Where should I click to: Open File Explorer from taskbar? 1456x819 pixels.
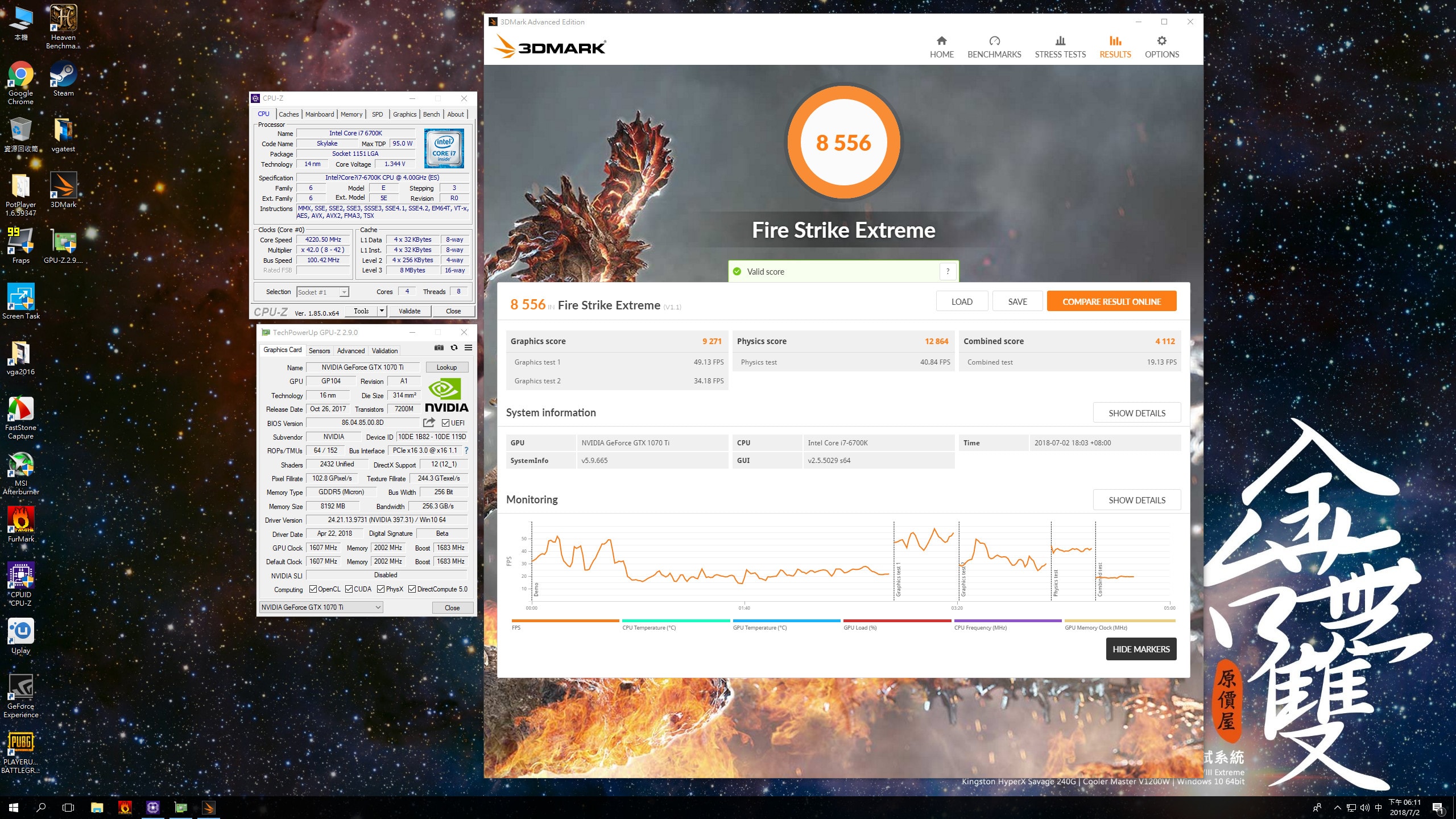tap(97, 807)
